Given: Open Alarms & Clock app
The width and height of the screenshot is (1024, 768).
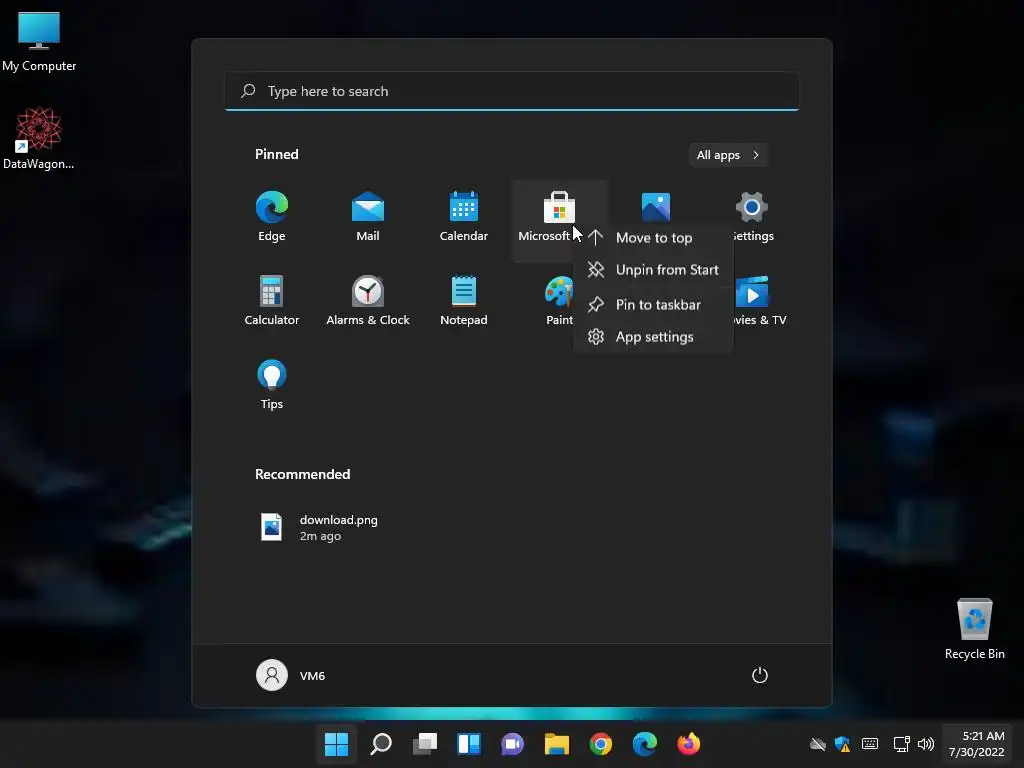Looking at the screenshot, I should point(368,300).
